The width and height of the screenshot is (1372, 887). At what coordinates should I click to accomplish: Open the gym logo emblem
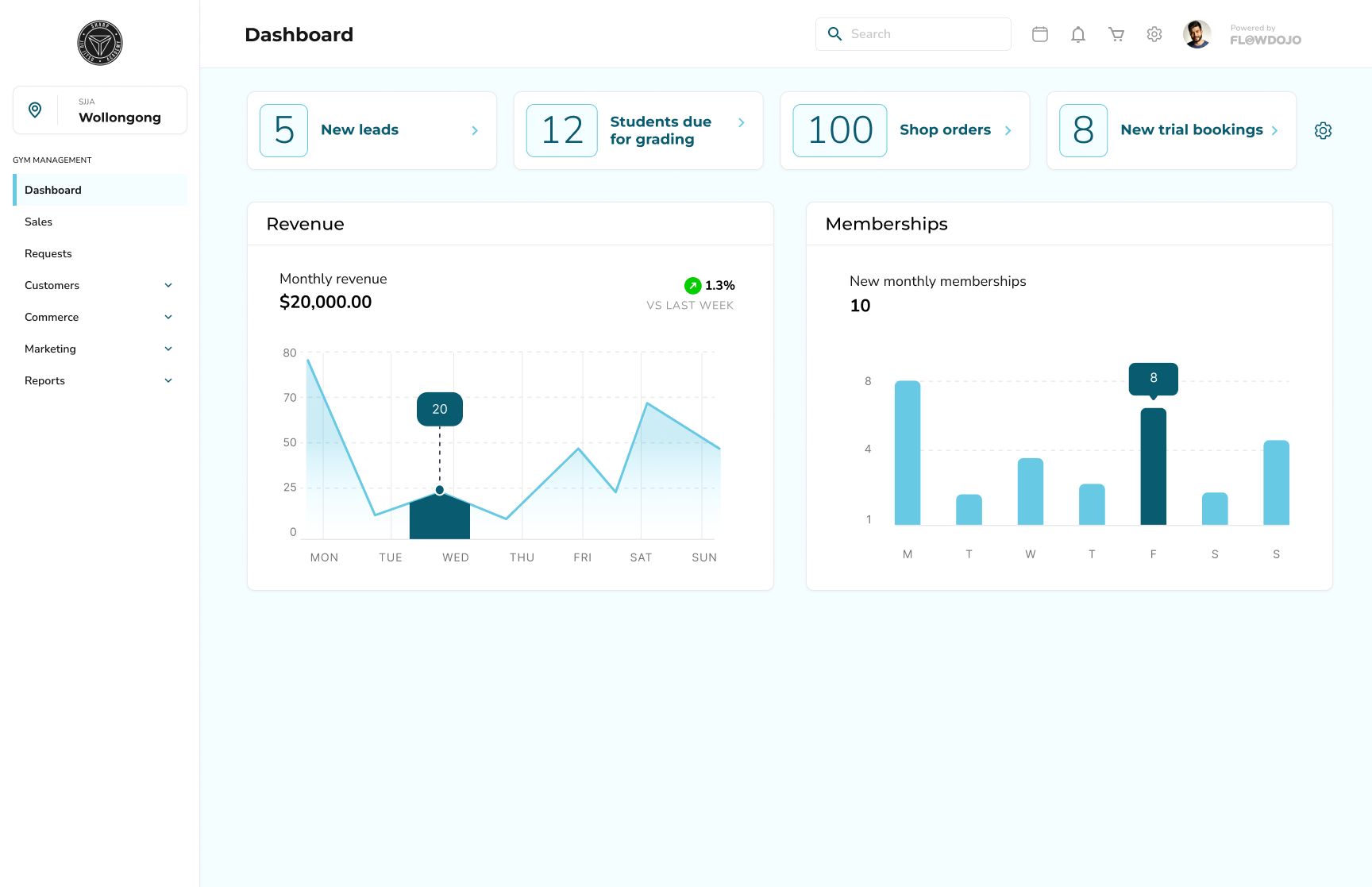tap(100, 43)
